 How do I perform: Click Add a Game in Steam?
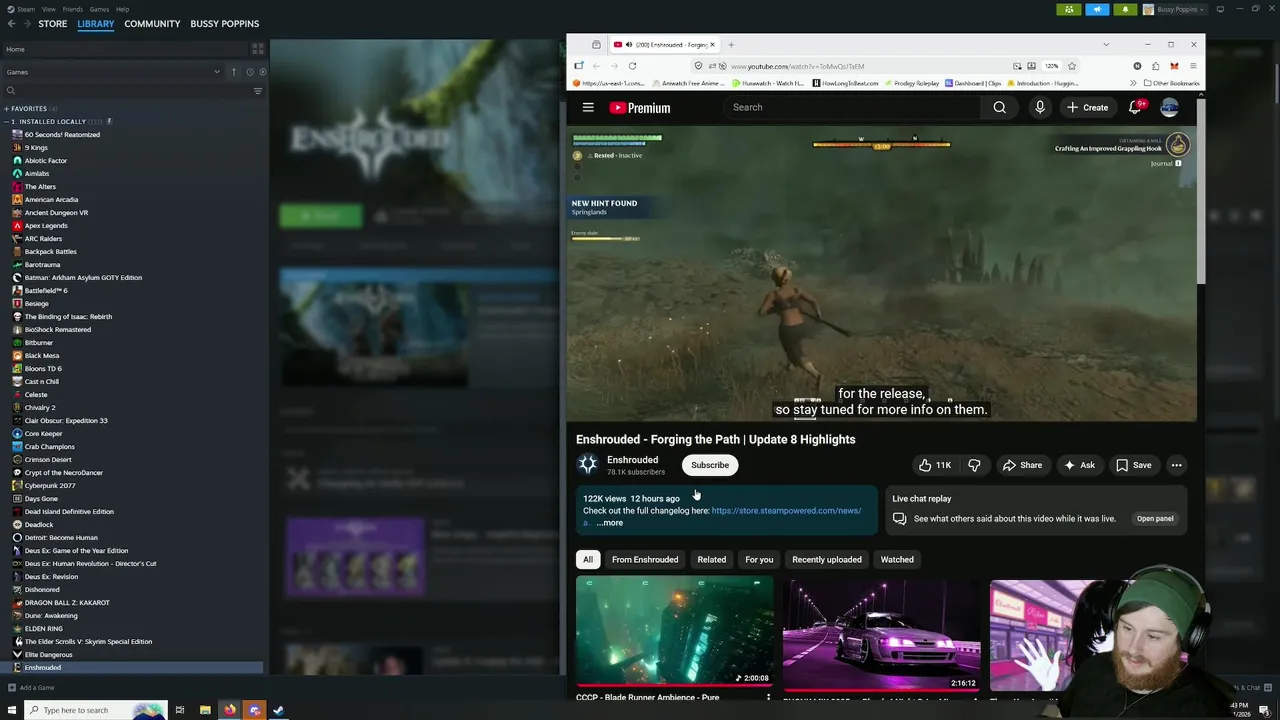[x=31, y=688]
